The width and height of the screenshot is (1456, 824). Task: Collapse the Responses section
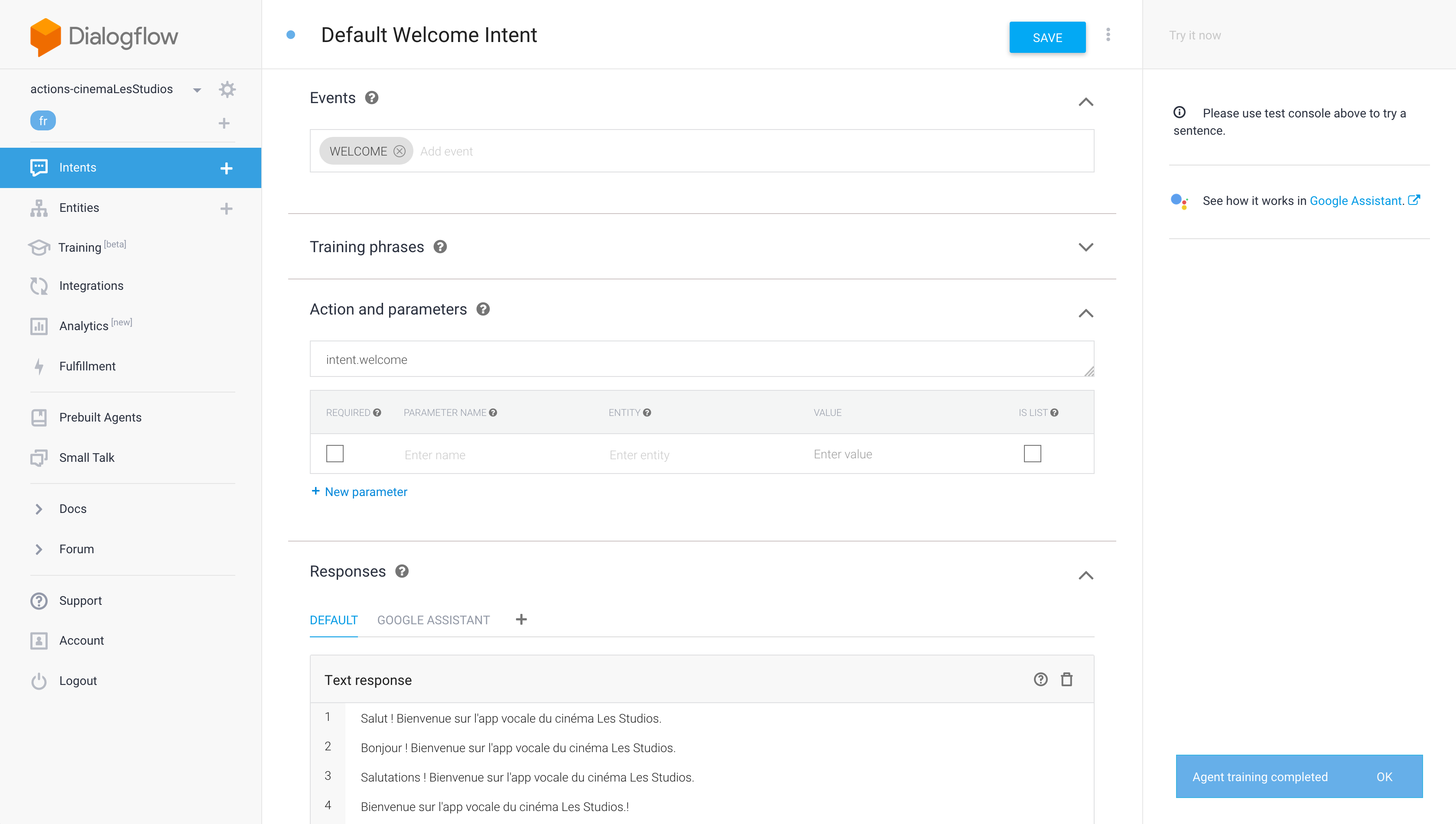1086,576
